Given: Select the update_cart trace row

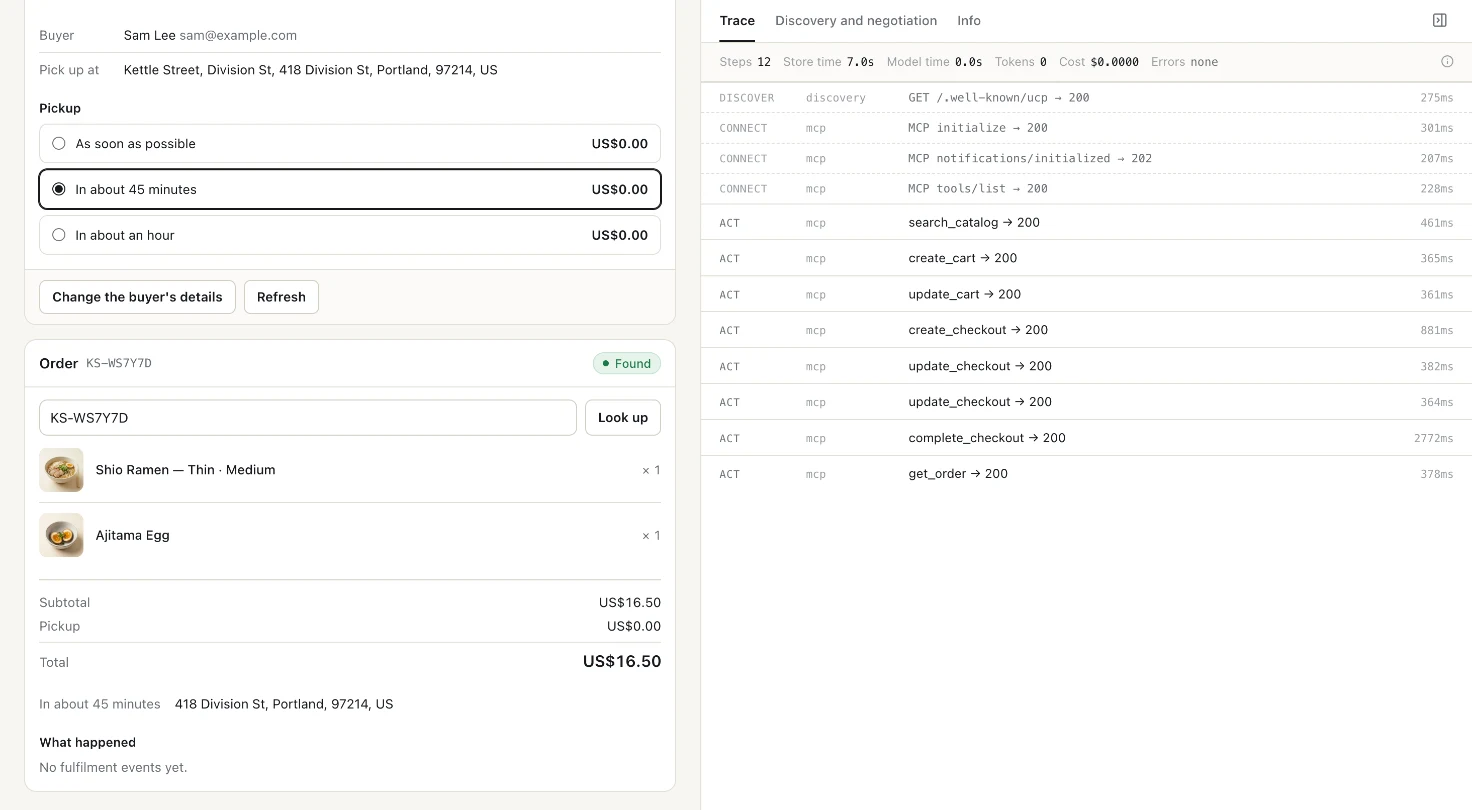Looking at the screenshot, I should tap(1086, 294).
